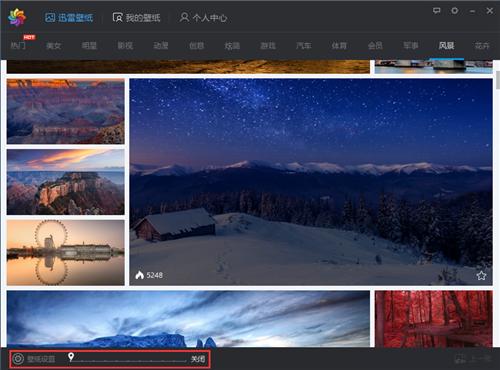Click the flame popularity icon beside 5248
Screen dimensions: 500x370
(x=140, y=275)
